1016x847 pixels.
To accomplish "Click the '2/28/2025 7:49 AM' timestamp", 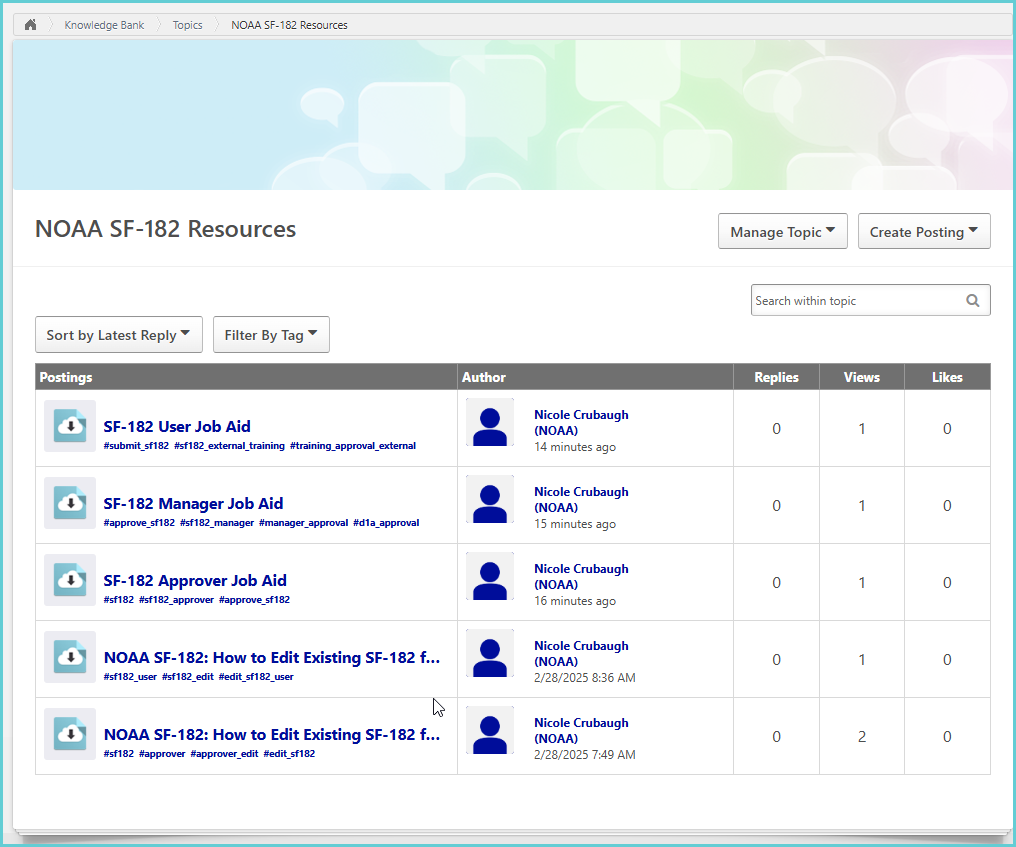I will pos(584,755).
